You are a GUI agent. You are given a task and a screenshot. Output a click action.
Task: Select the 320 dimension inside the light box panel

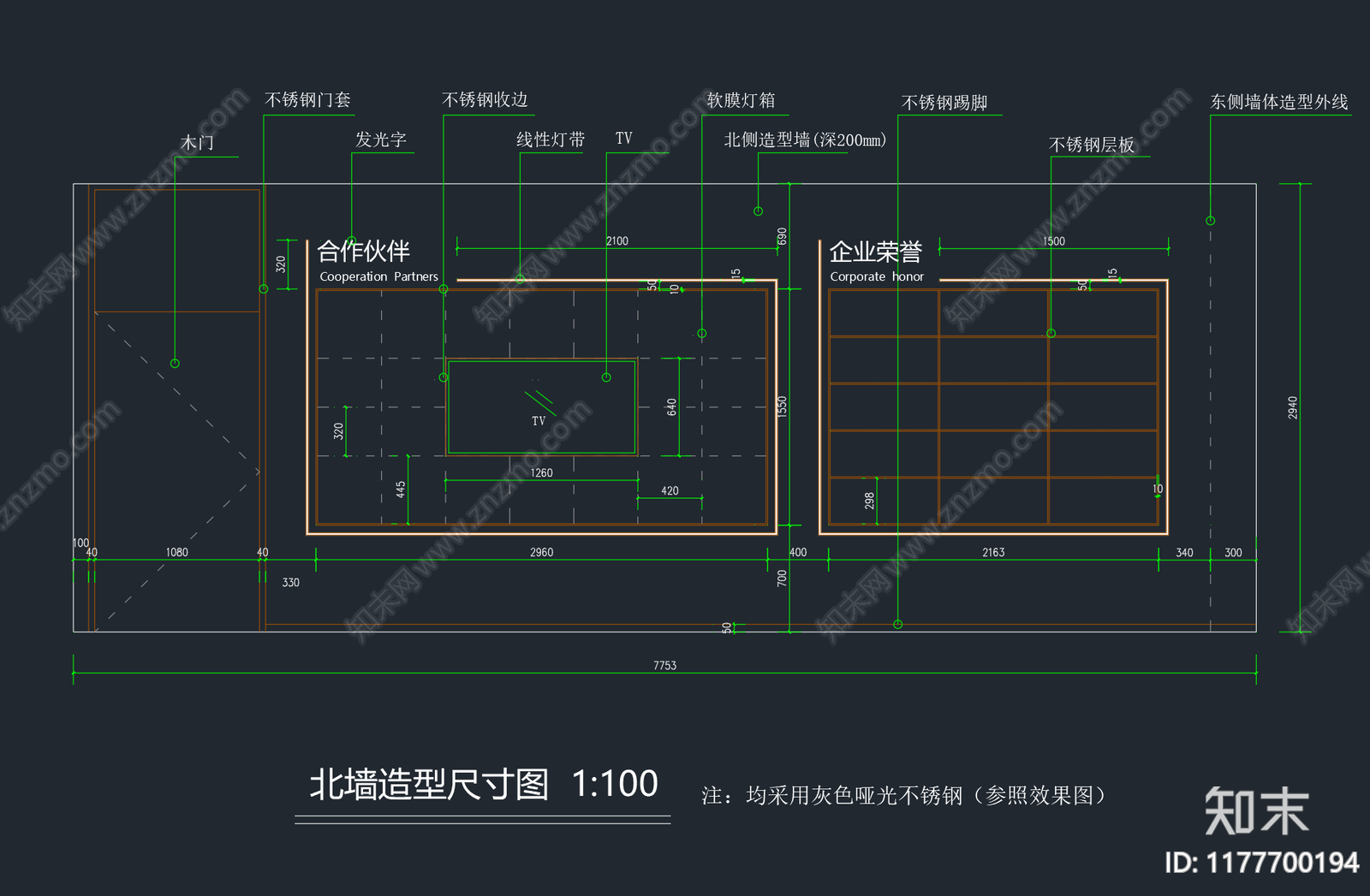coord(339,430)
